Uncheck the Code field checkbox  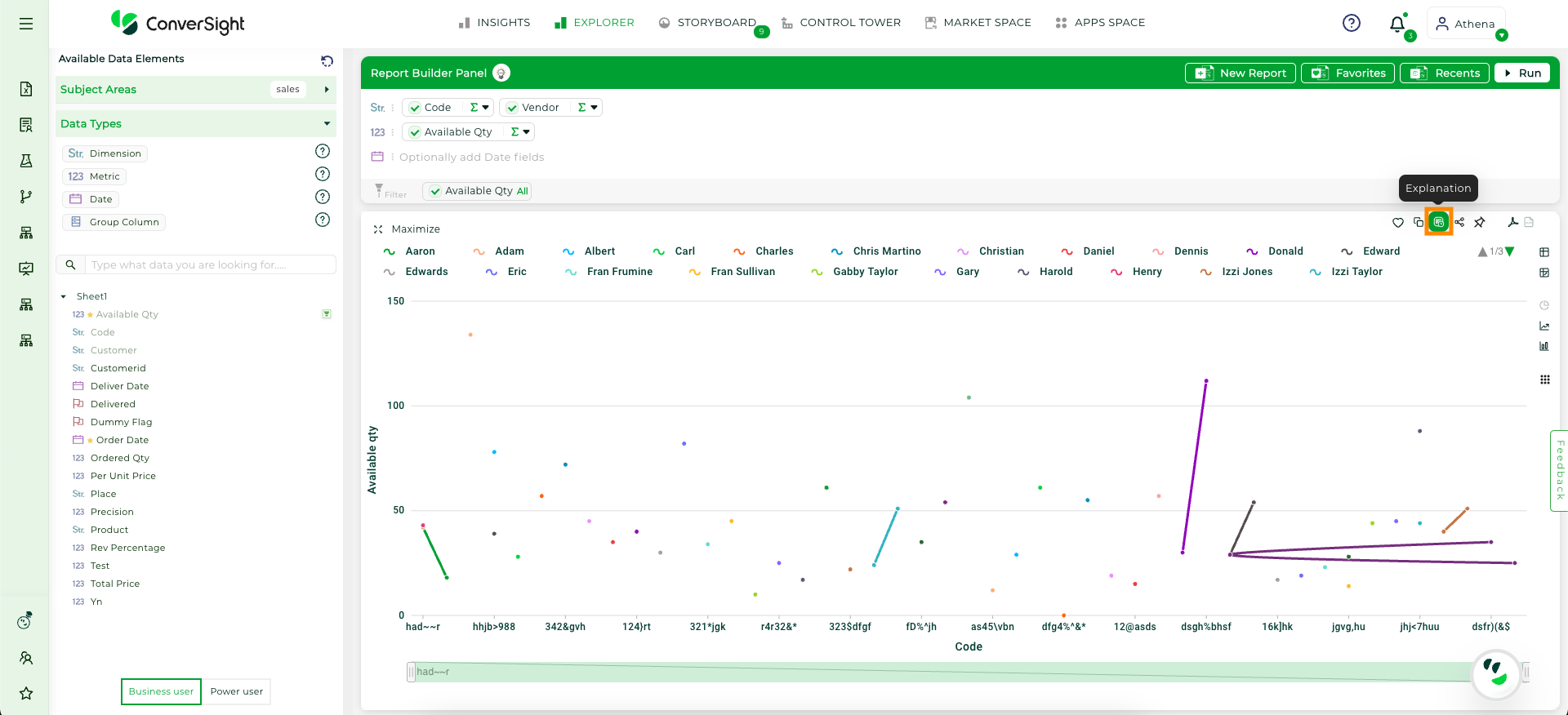(415, 108)
